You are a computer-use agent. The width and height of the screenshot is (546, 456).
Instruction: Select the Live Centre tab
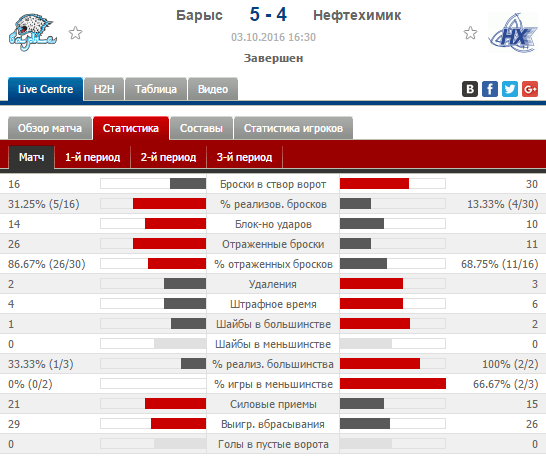[x=45, y=89]
